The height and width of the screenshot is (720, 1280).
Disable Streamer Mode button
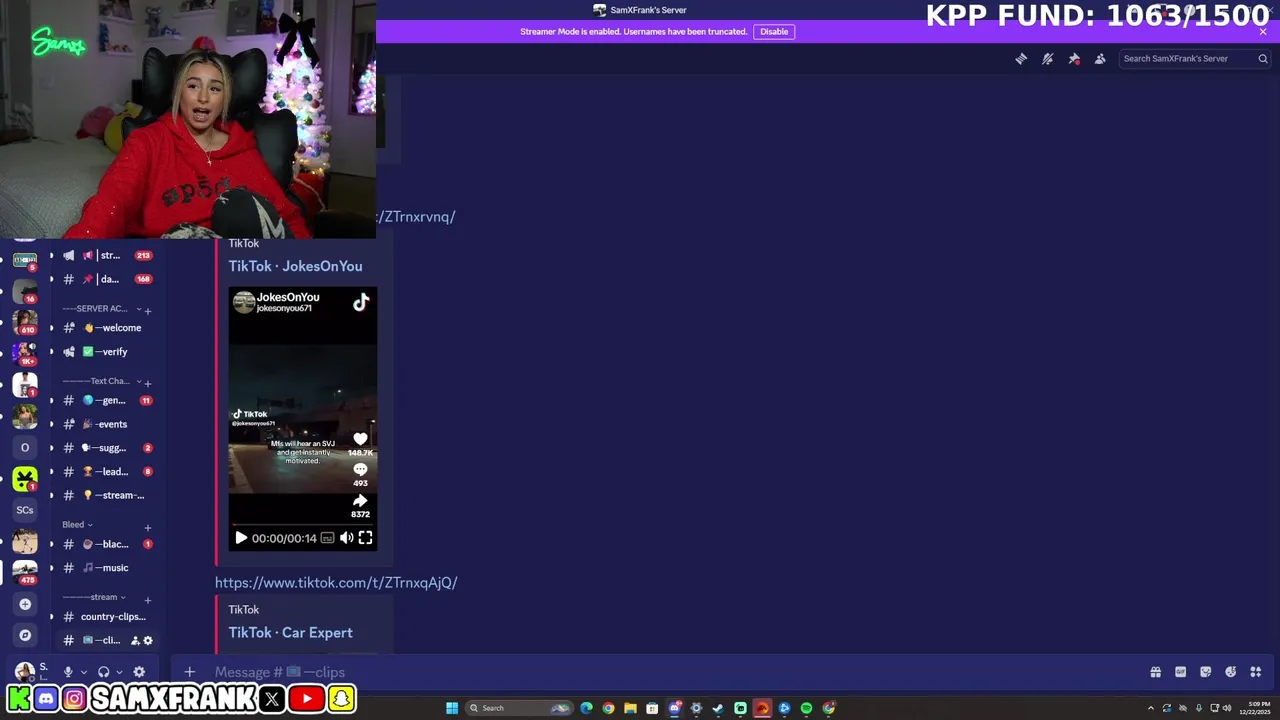coord(774,32)
